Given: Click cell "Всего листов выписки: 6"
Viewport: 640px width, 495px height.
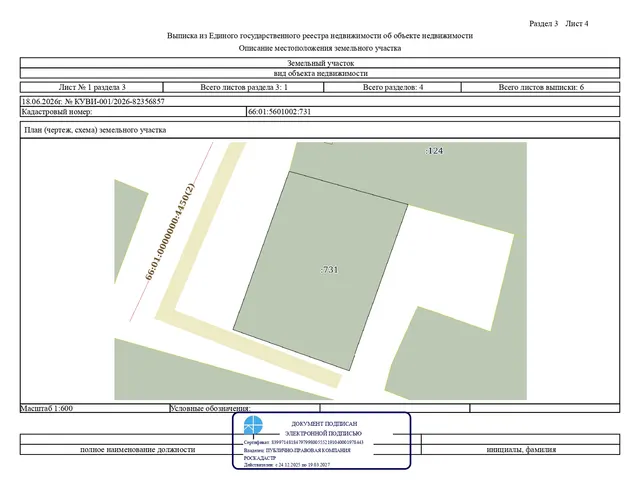Looking at the screenshot, I should 541,87.
